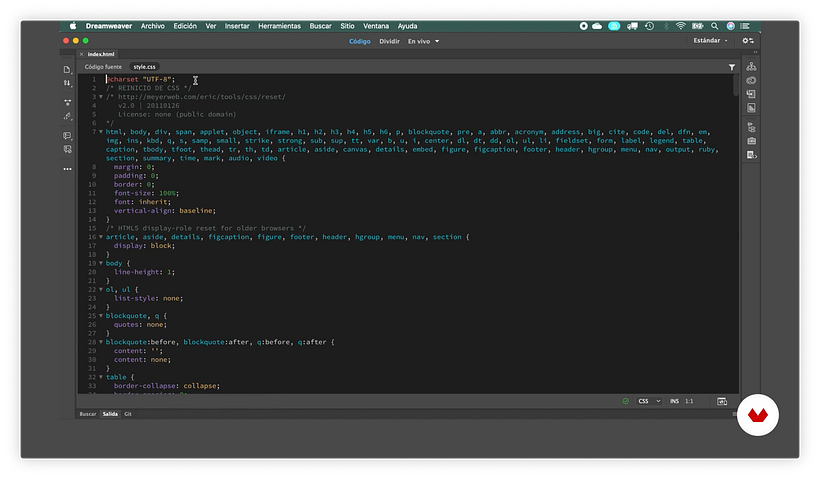The image size is (820, 479).
Task: Open the DOM panel icon in right dock
Action: pyautogui.click(x=751, y=127)
